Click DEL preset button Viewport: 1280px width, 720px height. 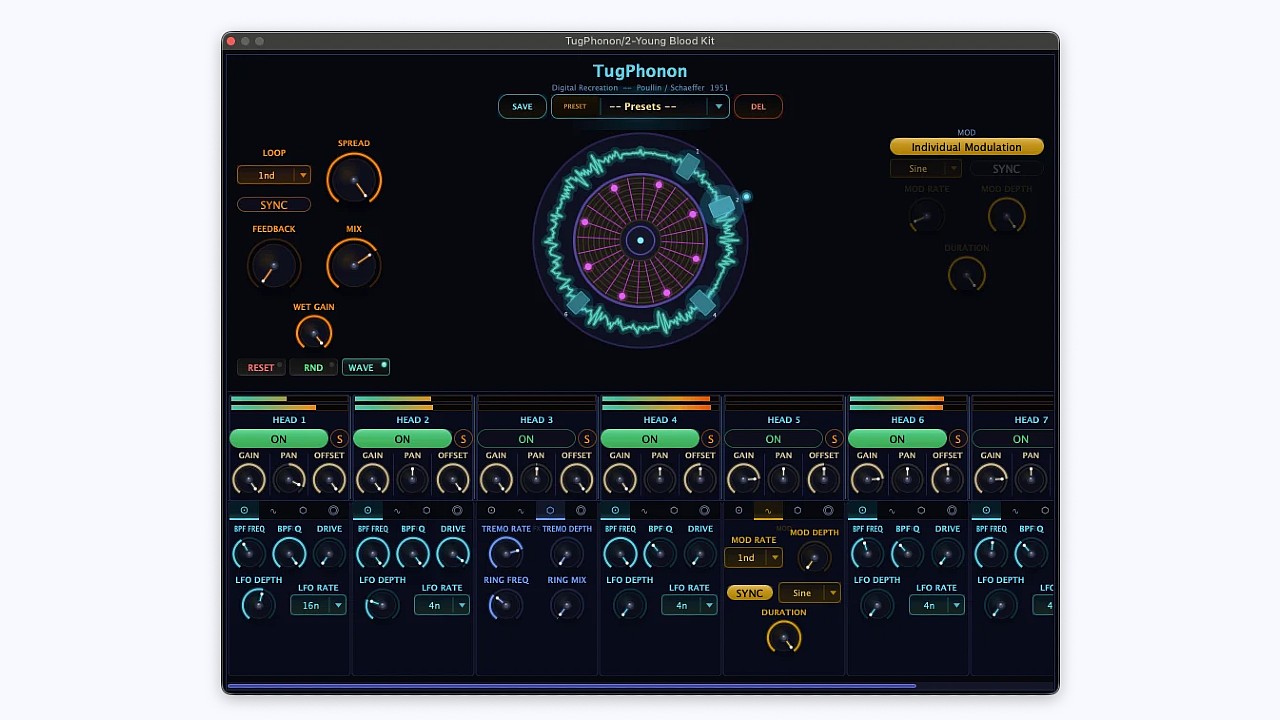click(x=758, y=106)
